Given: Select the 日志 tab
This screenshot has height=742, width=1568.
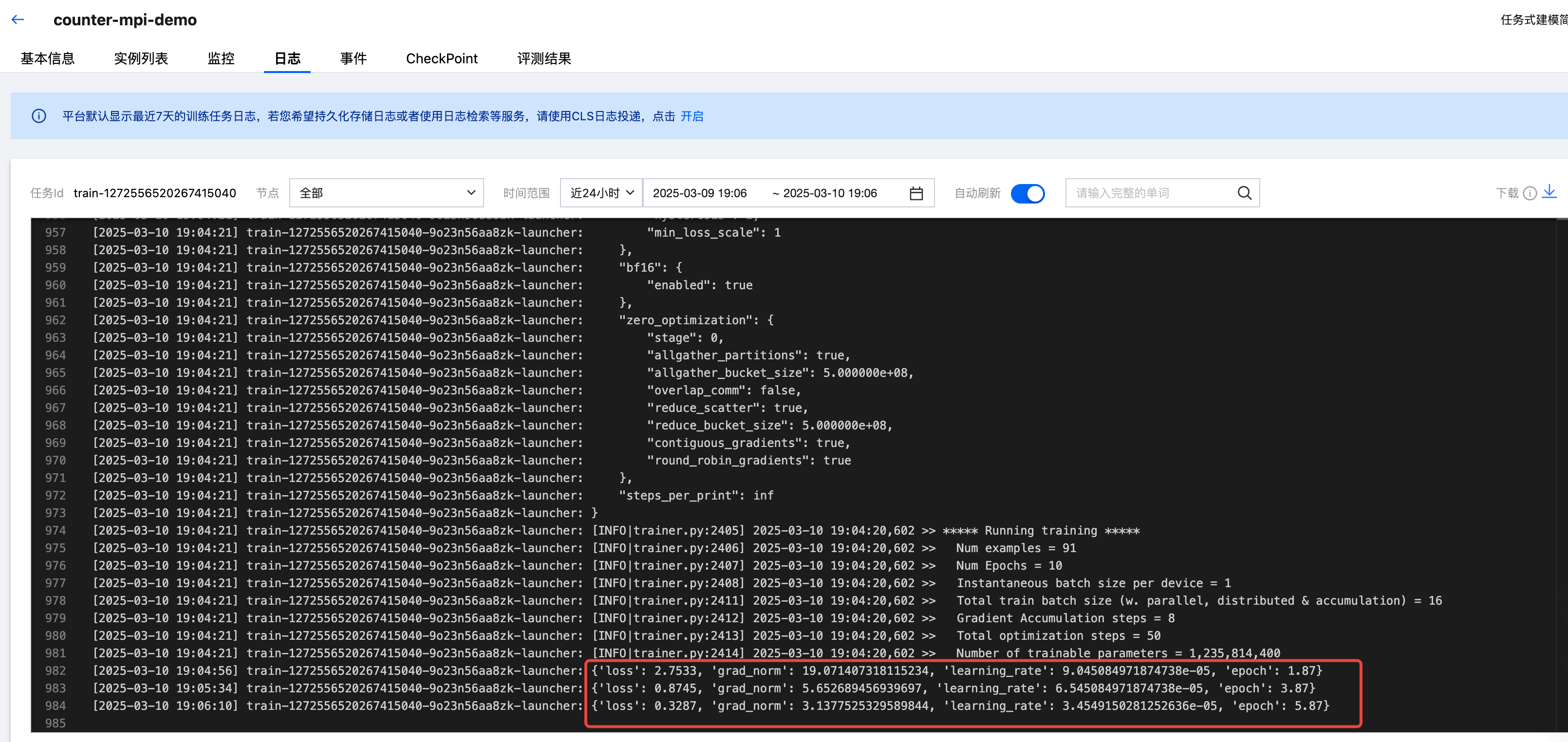Looking at the screenshot, I should pyautogui.click(x=287, y=58).
